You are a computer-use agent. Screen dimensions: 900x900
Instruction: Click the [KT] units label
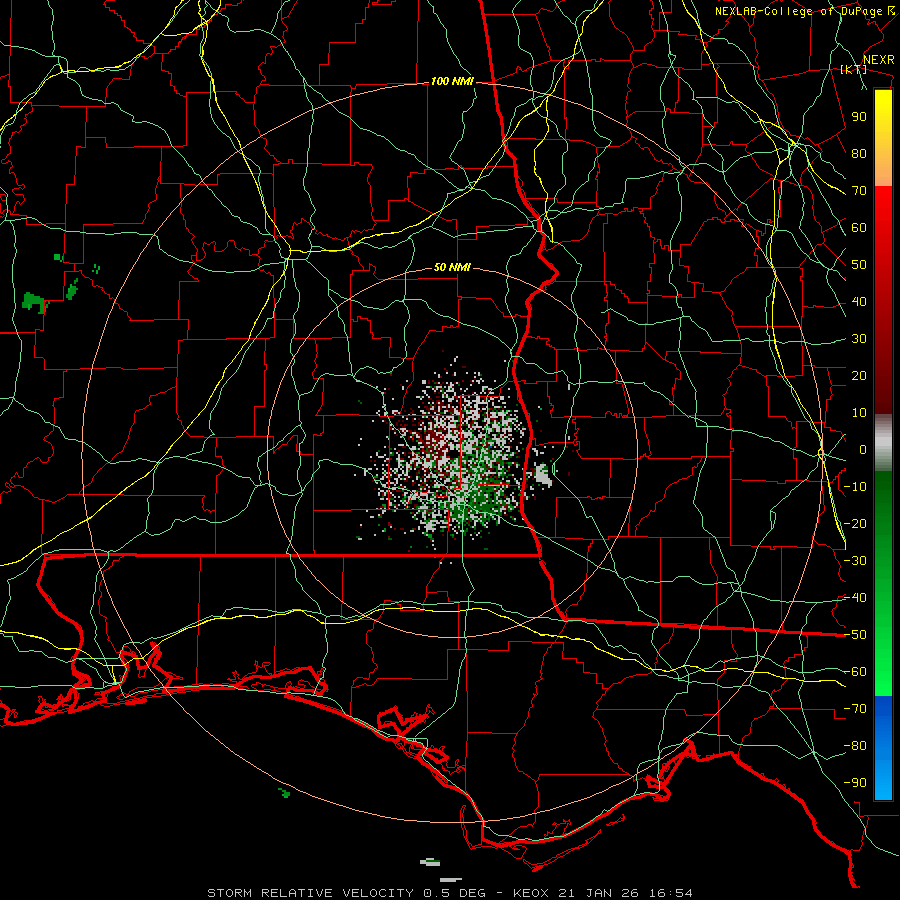(854, 69)
